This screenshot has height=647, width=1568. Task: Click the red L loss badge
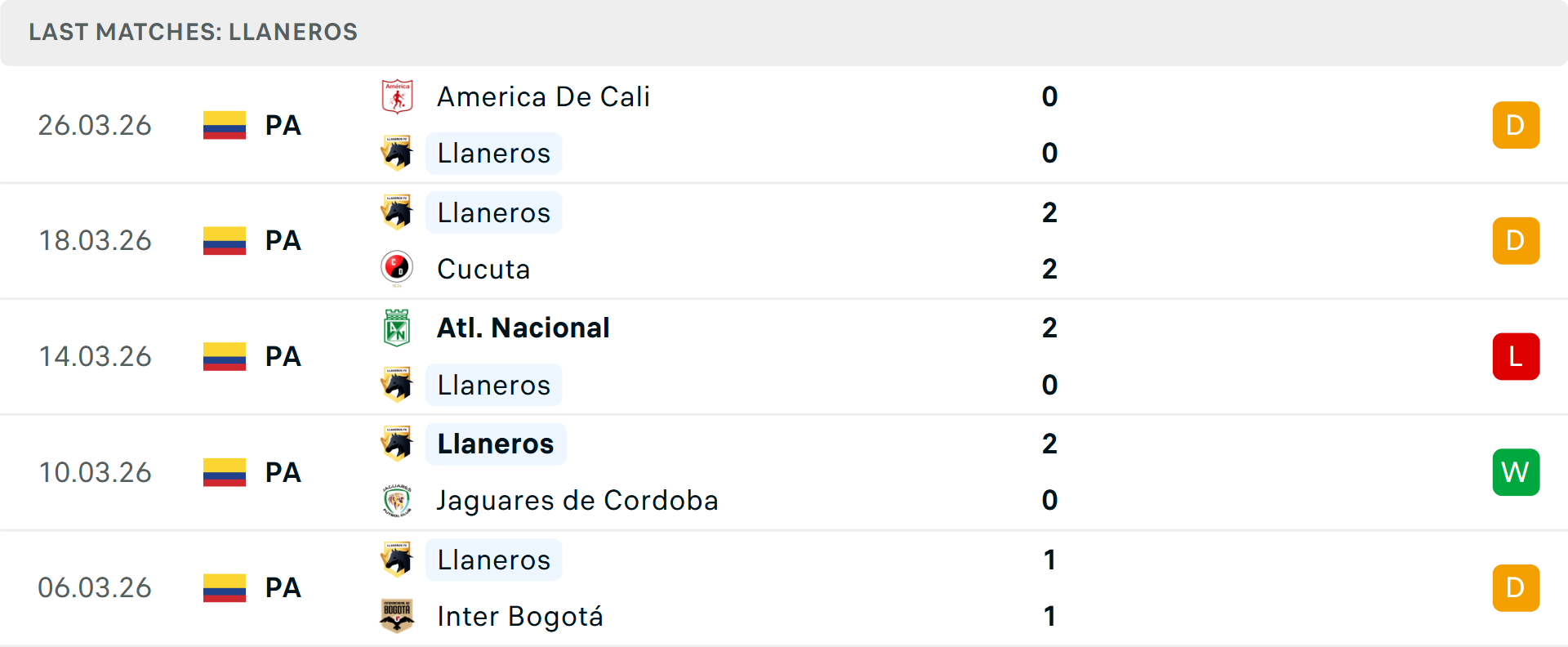pos(1516,357)
